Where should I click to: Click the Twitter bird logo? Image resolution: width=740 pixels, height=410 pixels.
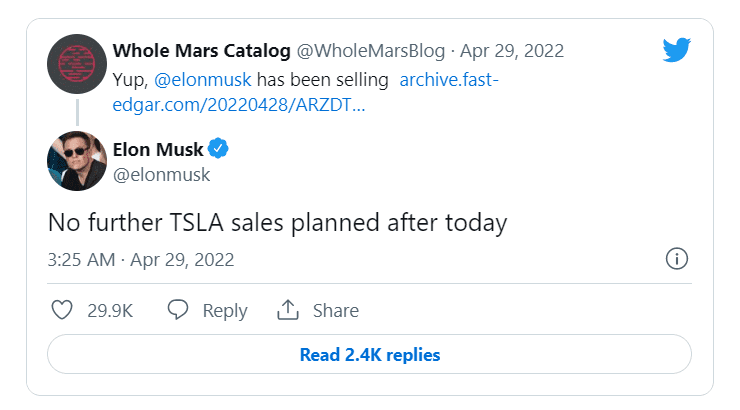pos(678,51)
